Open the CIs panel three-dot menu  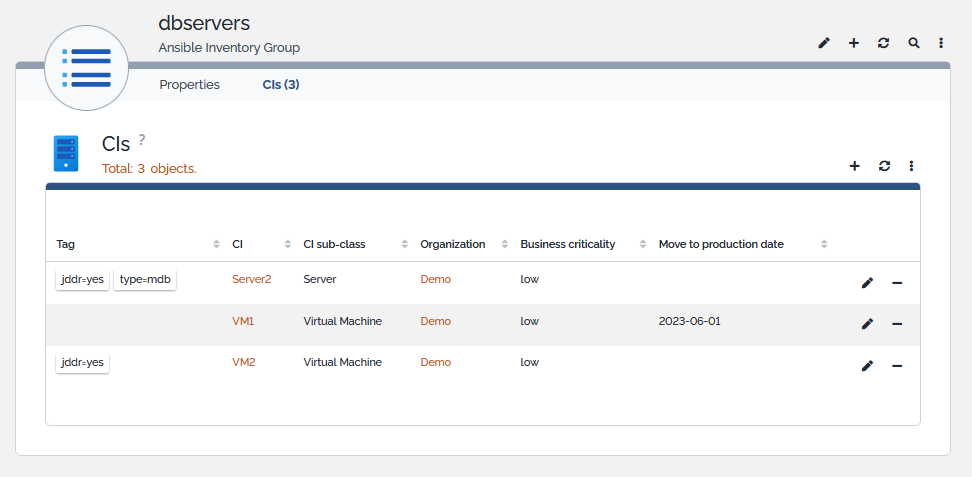click(912, 166)
